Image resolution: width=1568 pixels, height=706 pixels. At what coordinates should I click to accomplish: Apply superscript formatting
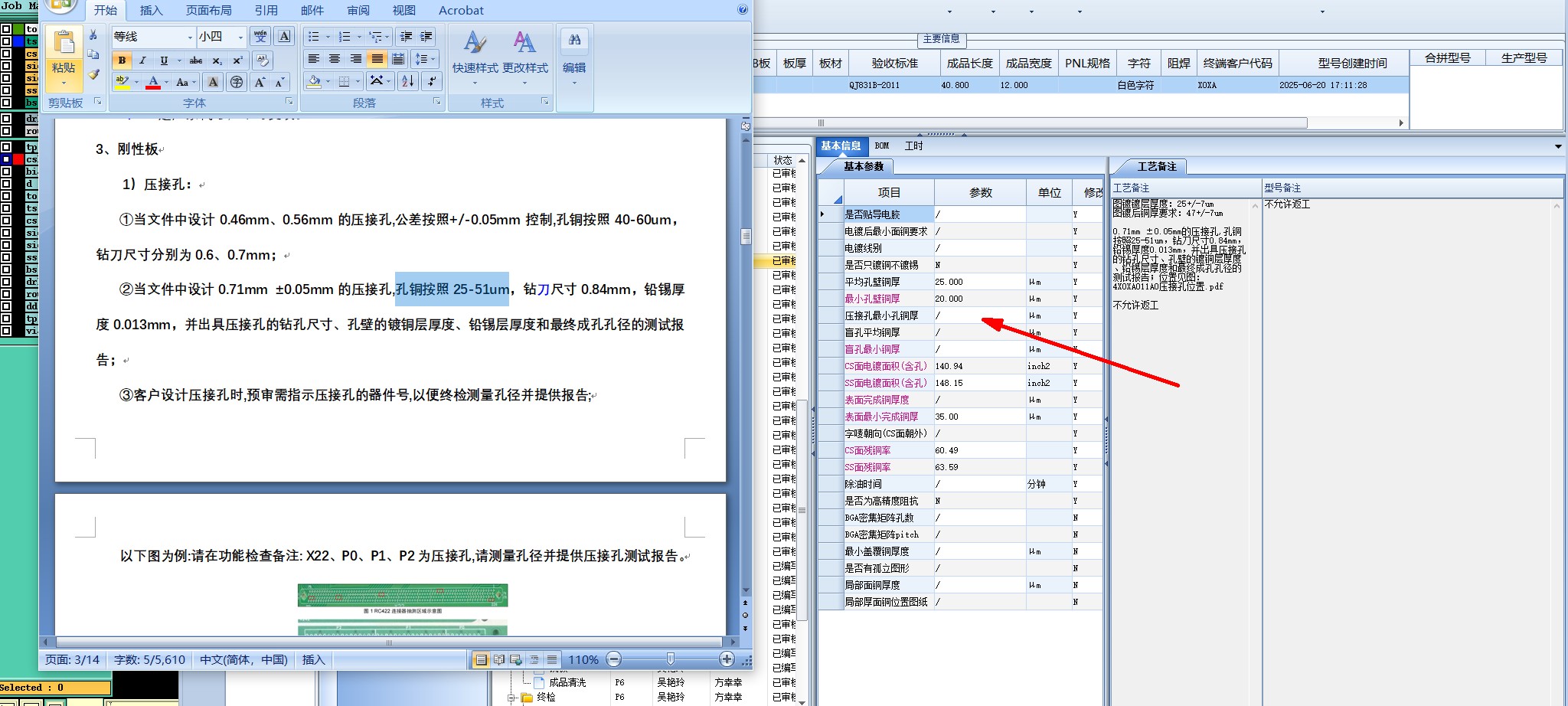click(x=237, y=60)
